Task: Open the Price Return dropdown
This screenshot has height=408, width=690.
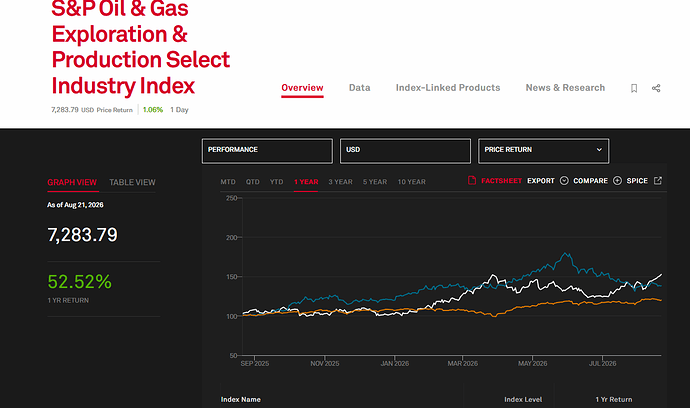Action: pyautogui.click(x=543, y=151)
